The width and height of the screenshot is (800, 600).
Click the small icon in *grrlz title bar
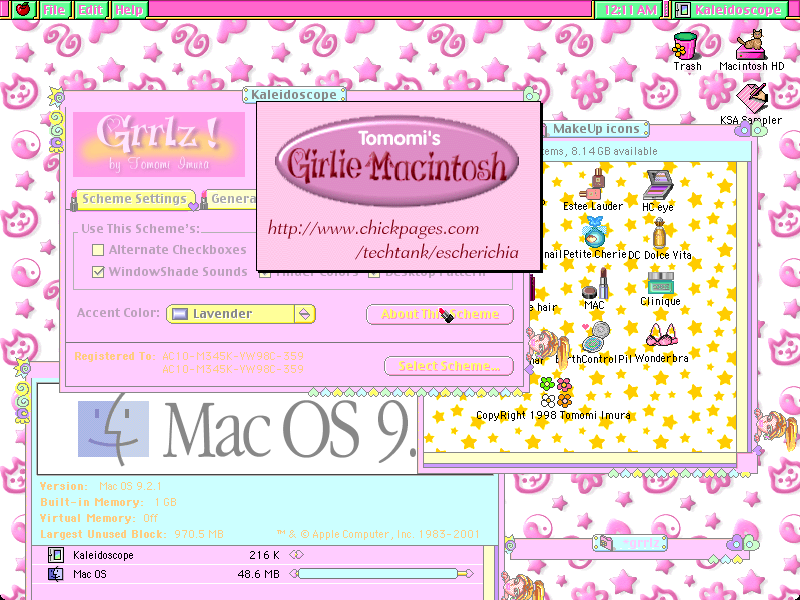click(x=606, y=543)
